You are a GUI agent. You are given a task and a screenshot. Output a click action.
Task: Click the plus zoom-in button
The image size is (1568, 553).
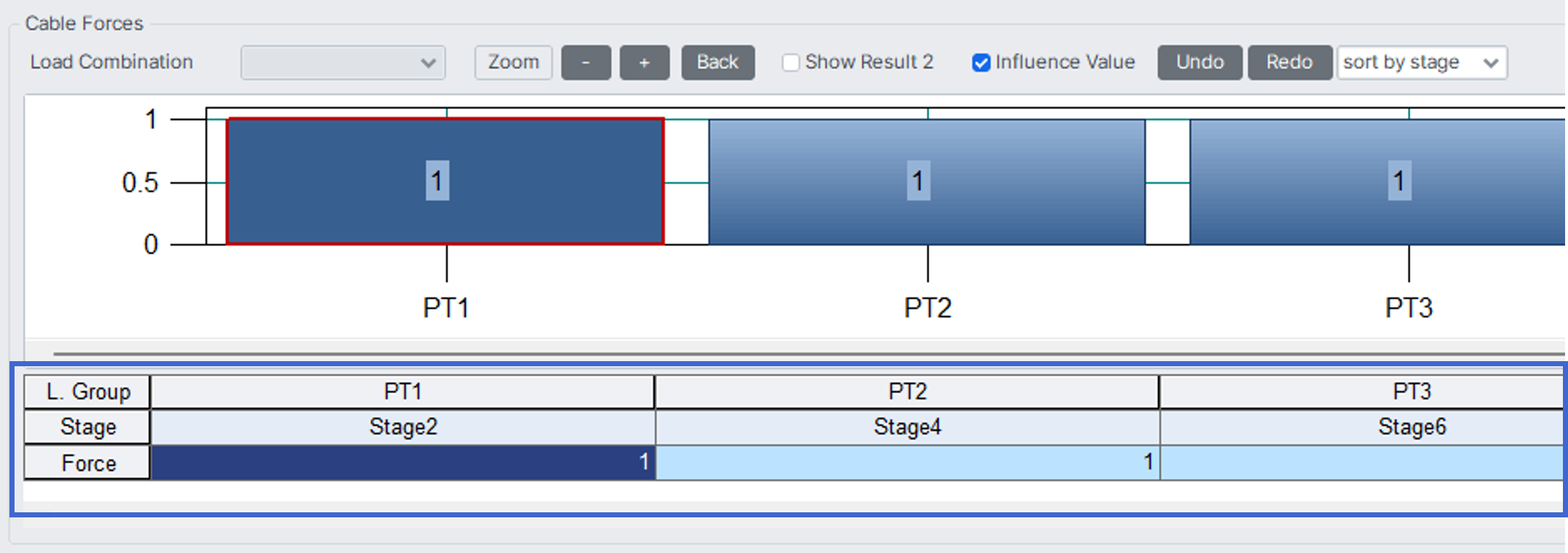[x=644, y=62]
